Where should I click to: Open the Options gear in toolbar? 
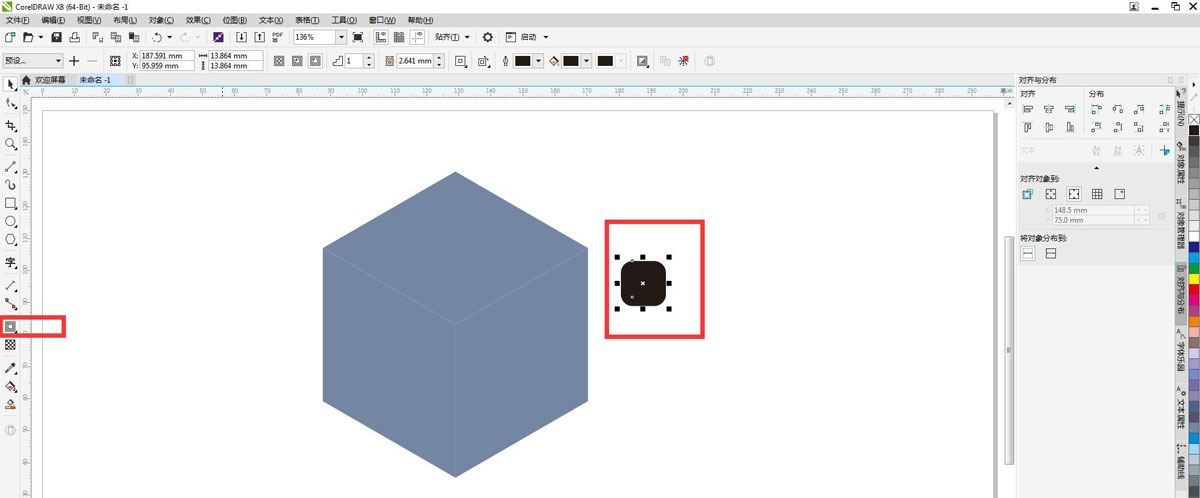click(x=488, y=37)
